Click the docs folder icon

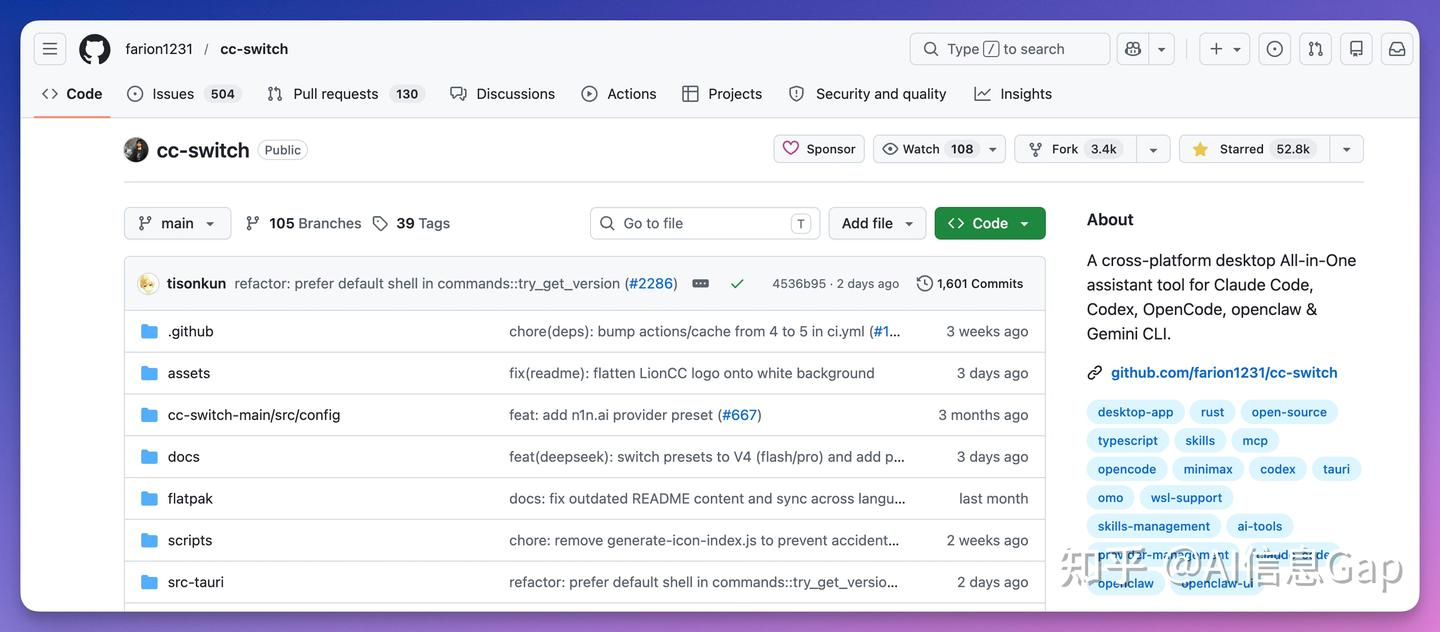click(x=150, y=457)
